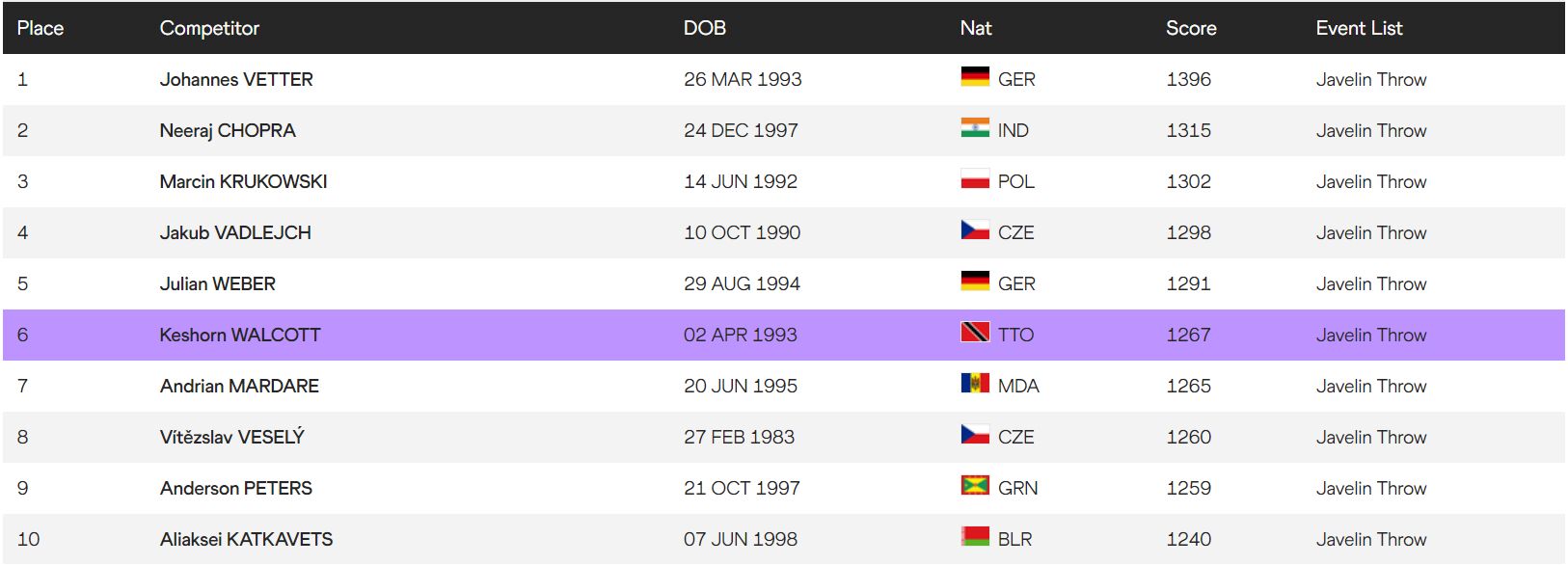Open Johannes VETTER's profile
Image resolution: width=1568 pixels, height=565 pixels.
236,79
